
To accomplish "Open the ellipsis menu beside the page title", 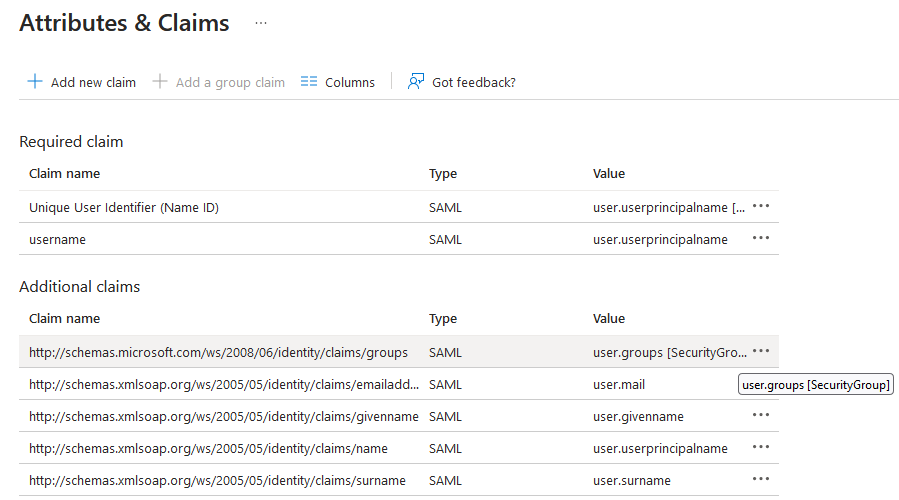I will 261,23.
